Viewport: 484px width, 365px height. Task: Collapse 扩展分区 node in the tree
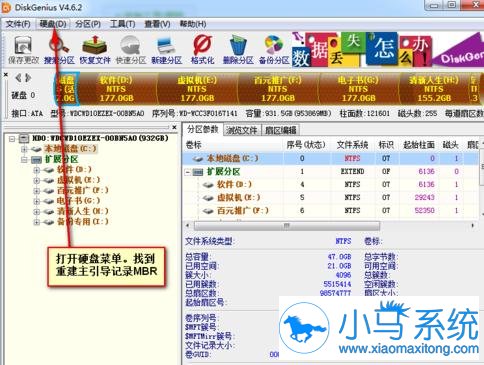pyautogui.click(x=24, y=159)
